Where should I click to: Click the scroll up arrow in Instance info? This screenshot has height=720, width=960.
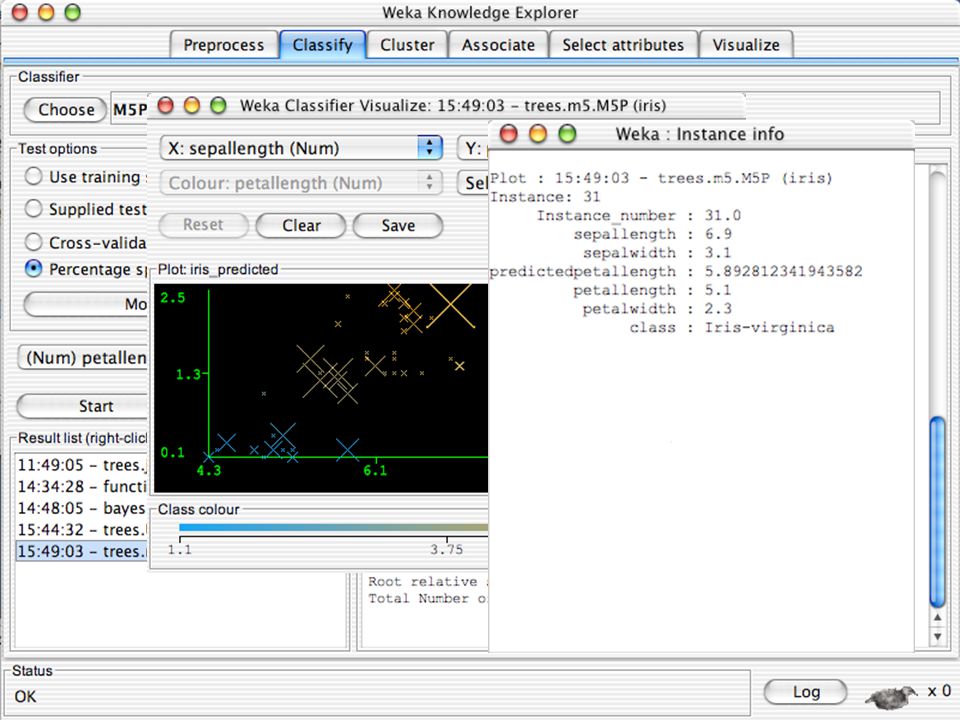tap(937, 618)
